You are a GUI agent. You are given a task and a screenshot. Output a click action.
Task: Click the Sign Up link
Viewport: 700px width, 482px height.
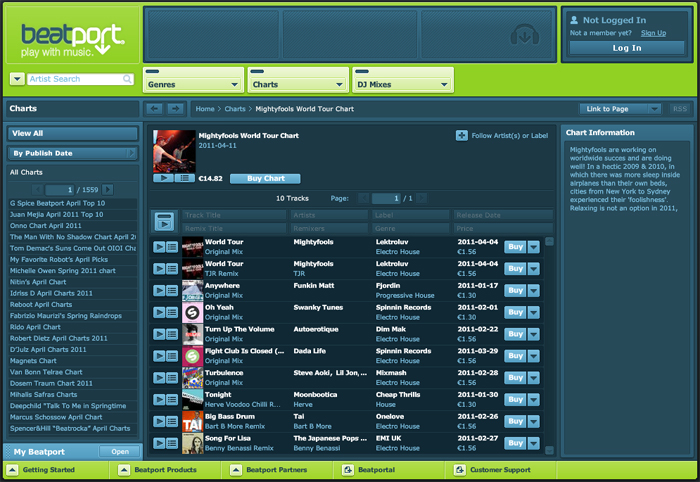[x=653, y=33]
